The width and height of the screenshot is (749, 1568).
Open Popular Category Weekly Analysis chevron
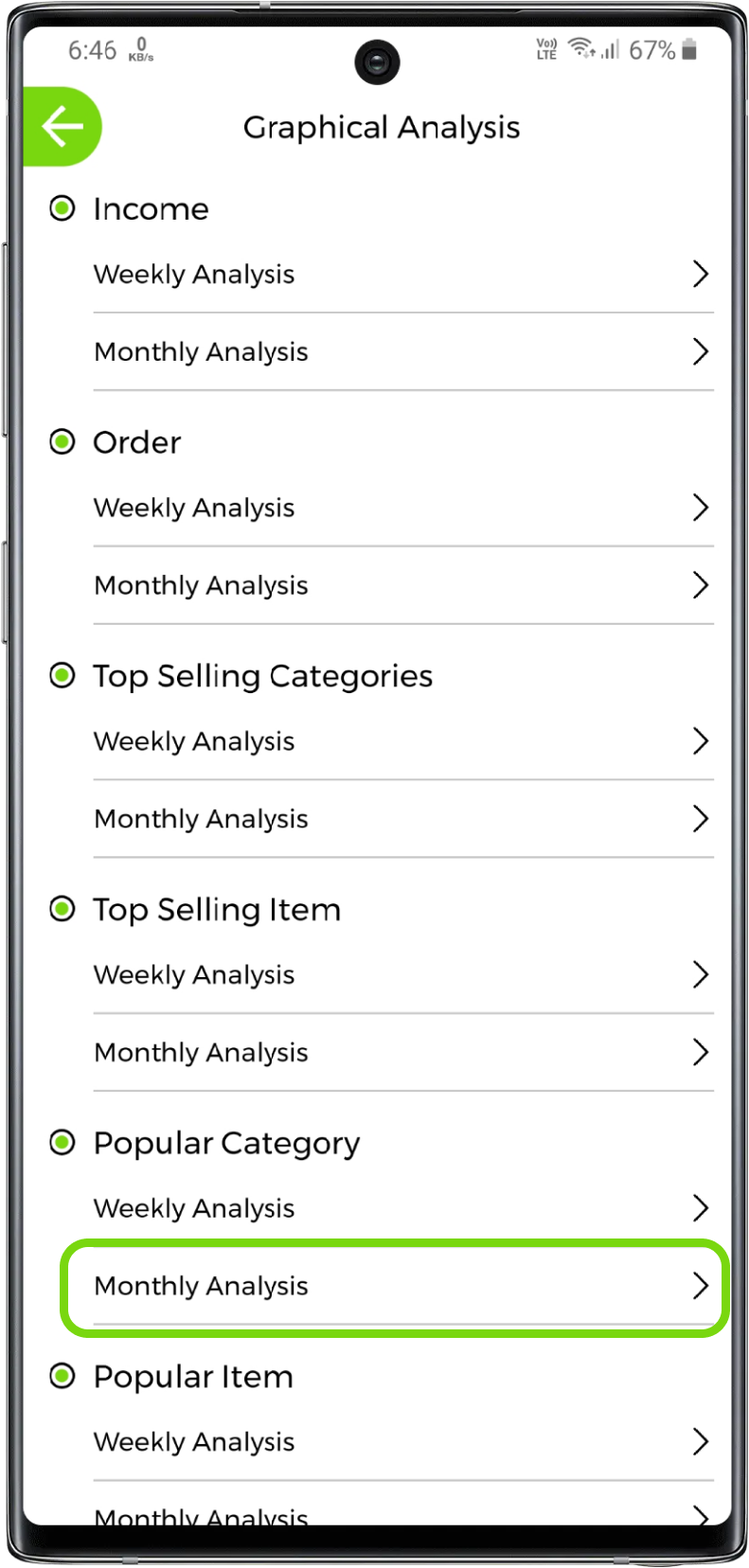[700, 1208]
